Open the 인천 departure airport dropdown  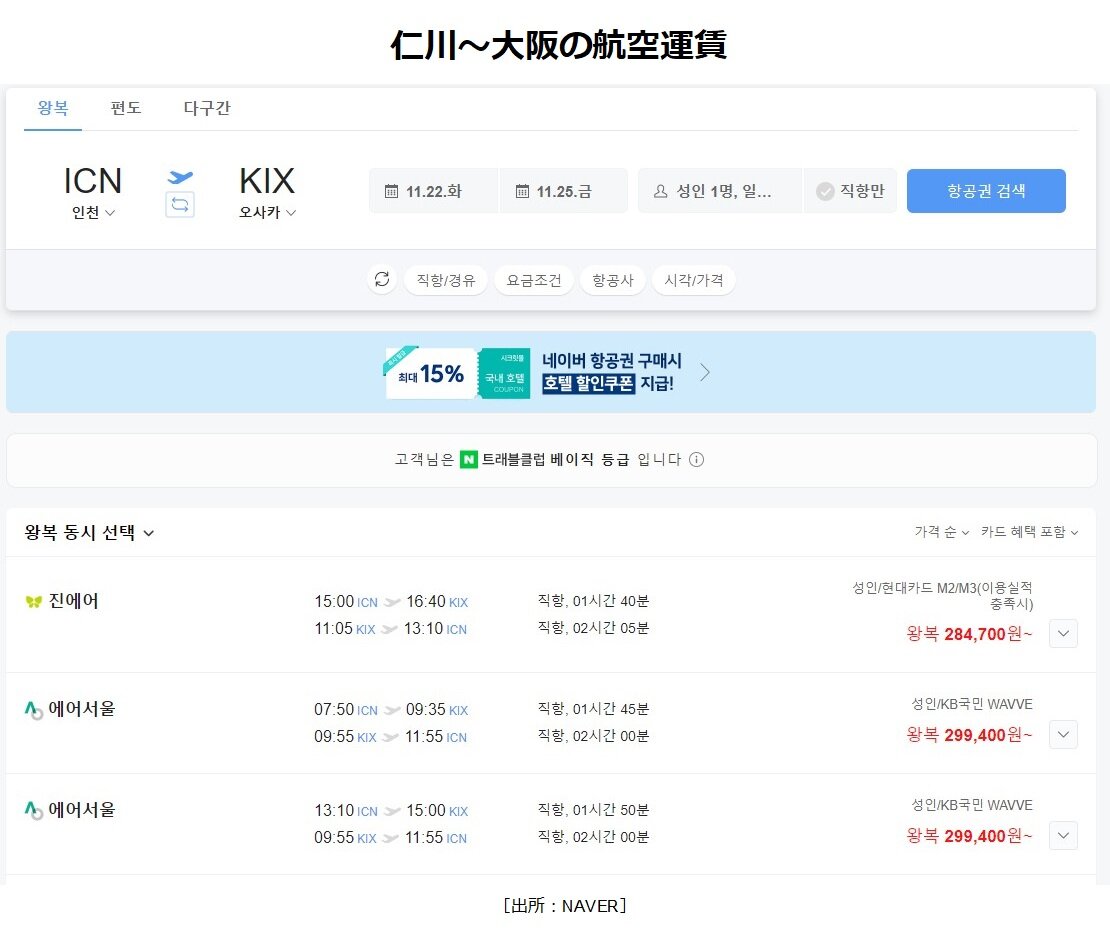click(93, 212)
